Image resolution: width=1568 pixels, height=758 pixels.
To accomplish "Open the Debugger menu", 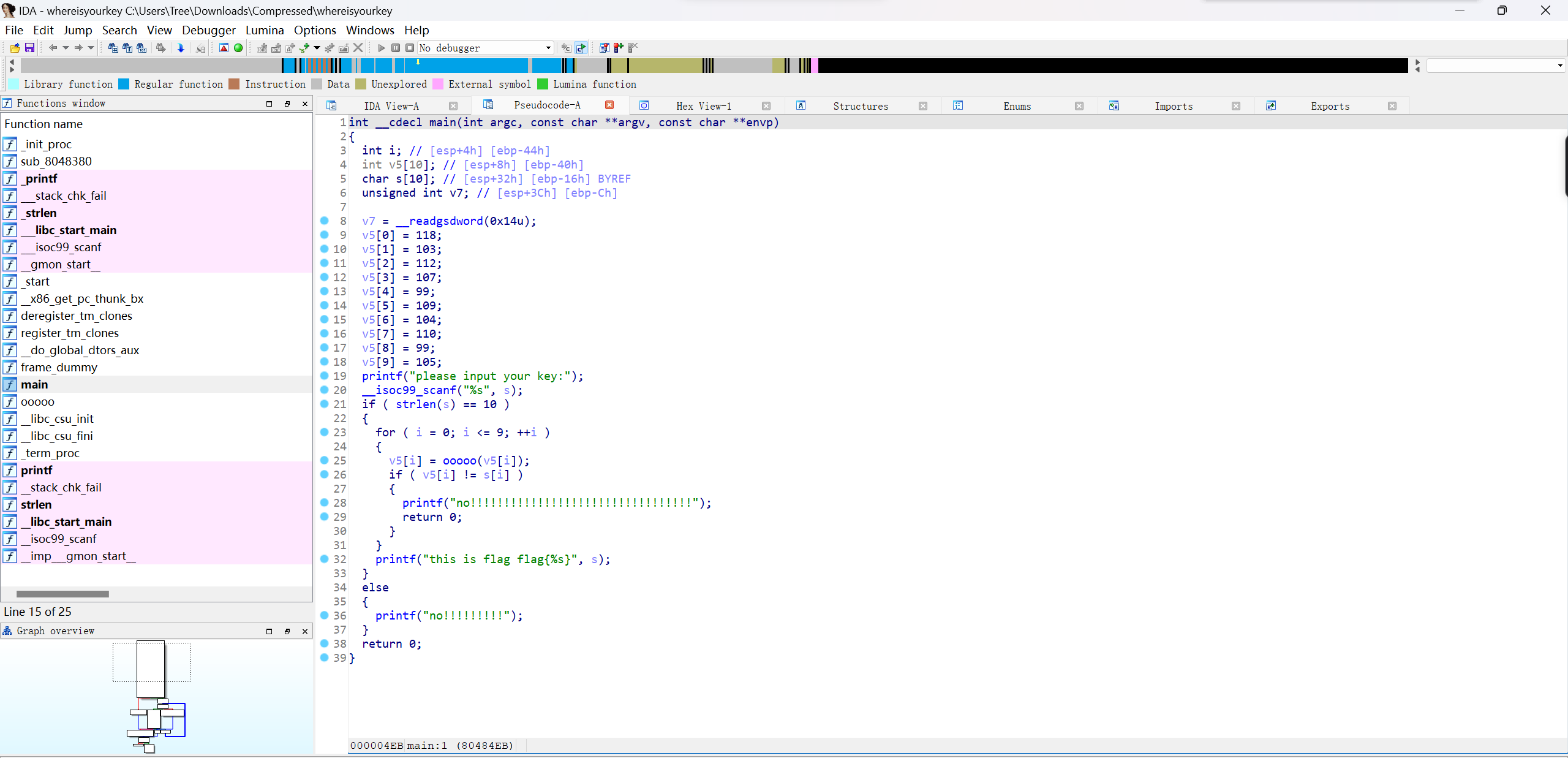I will pyautogui.click(x=208, y=30).
